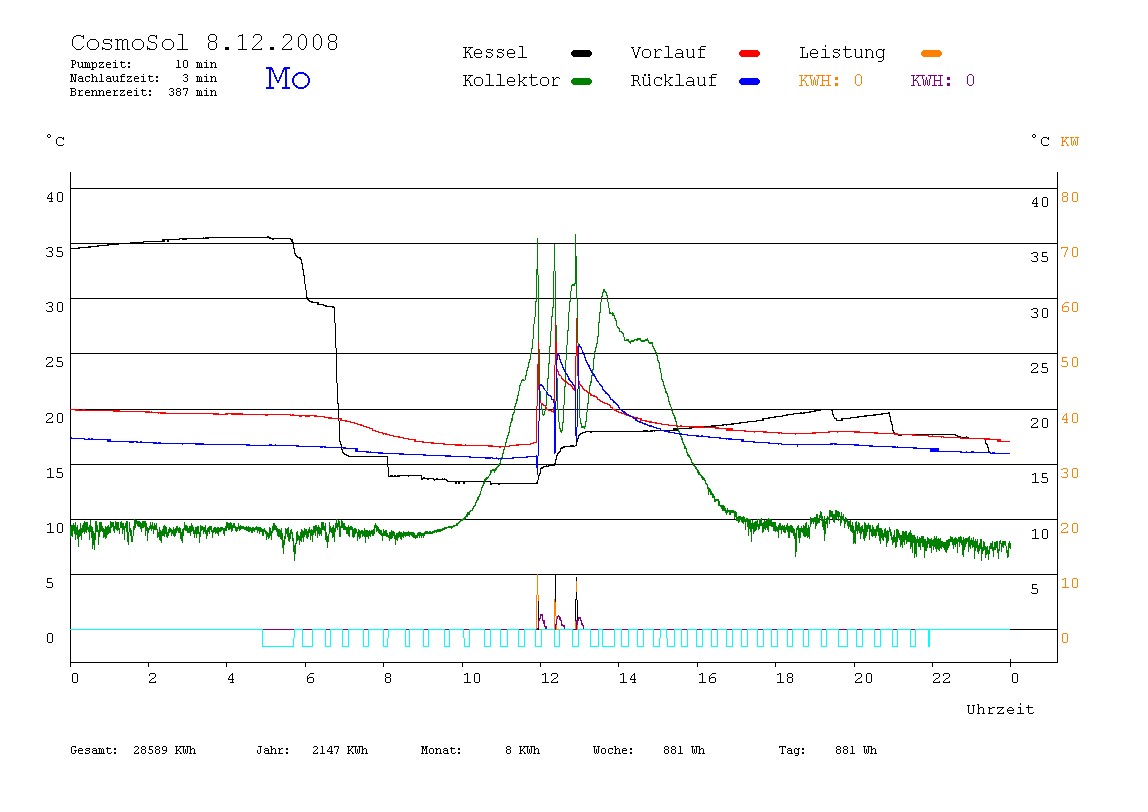This screenshot has width=1148, height=812.
Task: Click the 'Uhrzeit' axis label
Action: click(x=1000, y=709)
